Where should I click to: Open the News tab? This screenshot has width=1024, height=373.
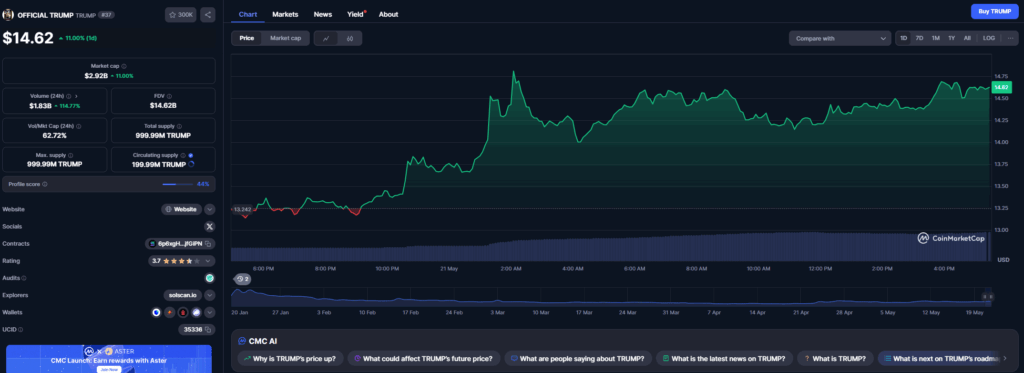(323, 14)
